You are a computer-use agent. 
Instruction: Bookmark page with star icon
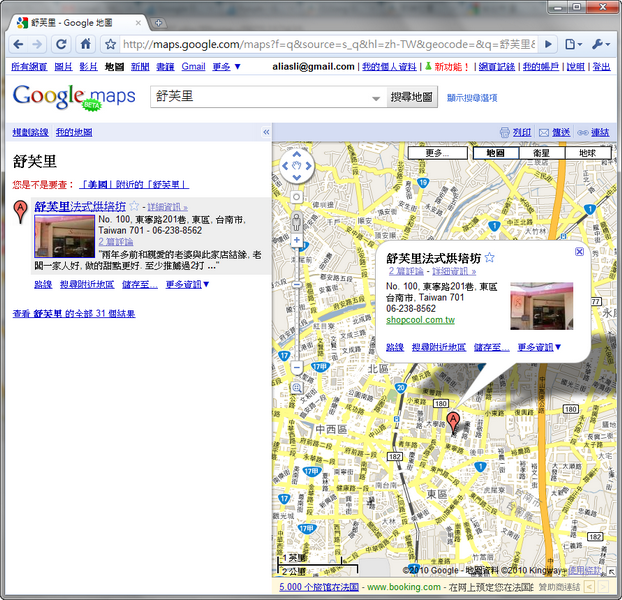tap(111, 44)
